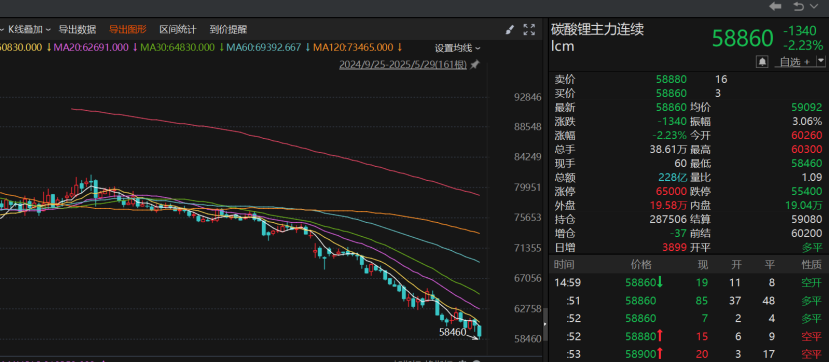Select the 导出数据 menu item
This screenshot has width=830, height=363.
77,30
